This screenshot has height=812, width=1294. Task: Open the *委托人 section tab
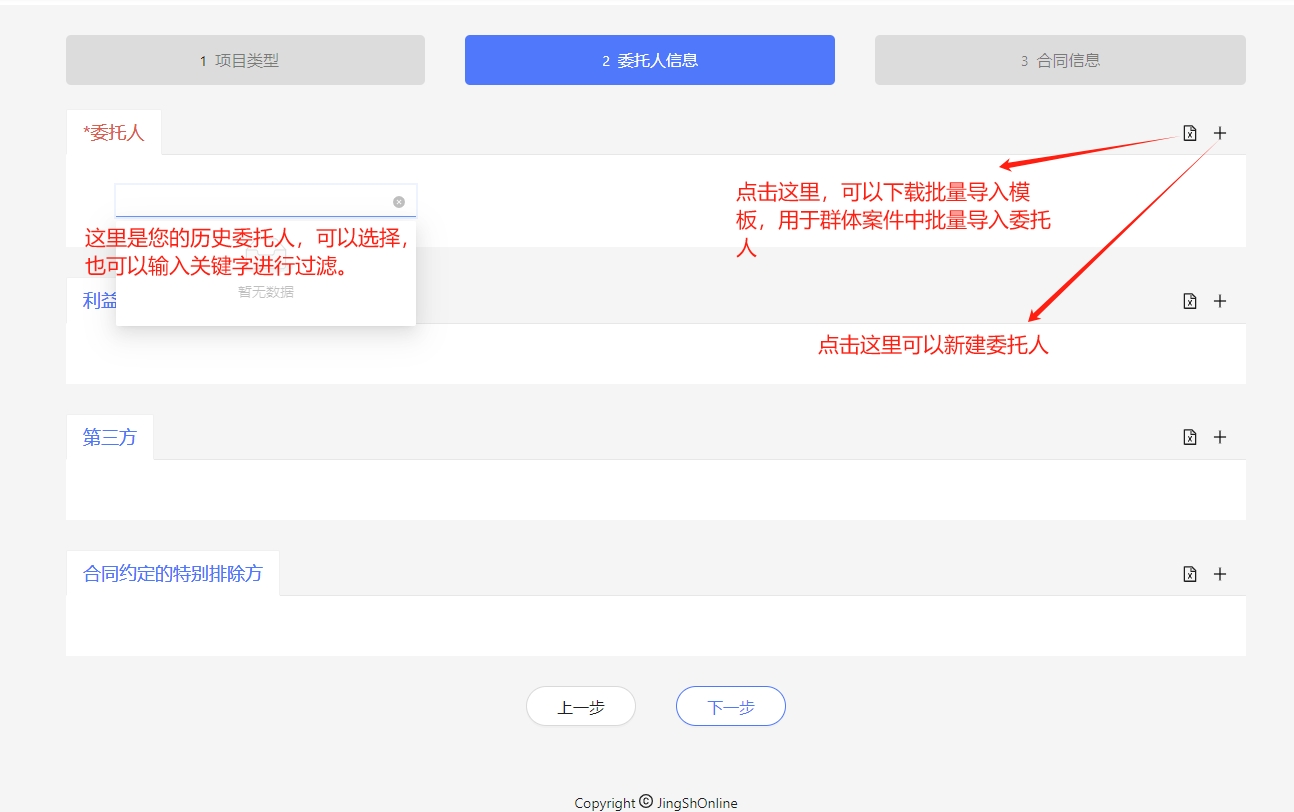pos(114,133)
